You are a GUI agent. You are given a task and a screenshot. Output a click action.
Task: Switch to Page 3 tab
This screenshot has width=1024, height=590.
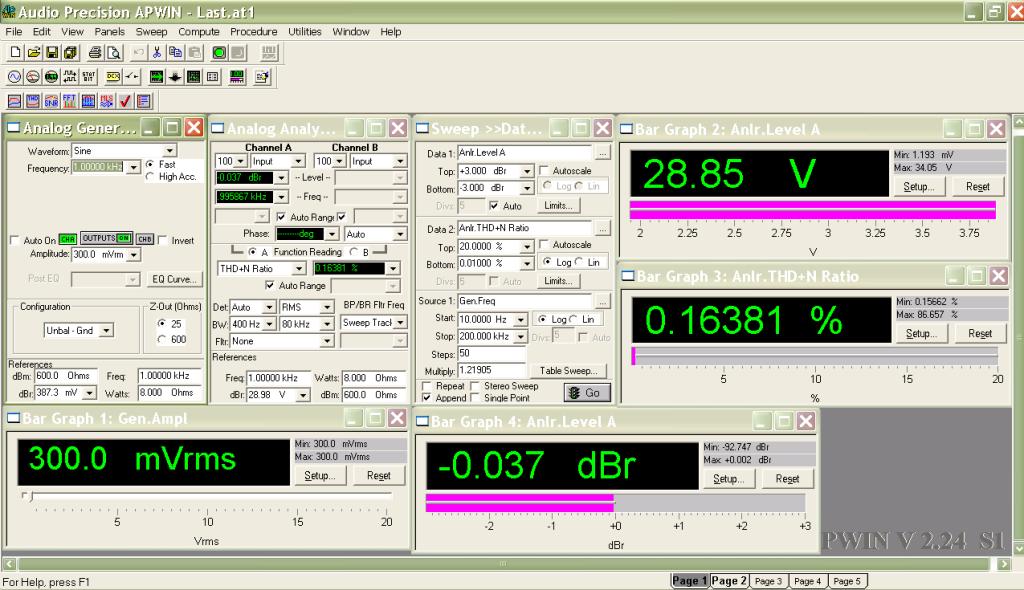coord(768,581)
